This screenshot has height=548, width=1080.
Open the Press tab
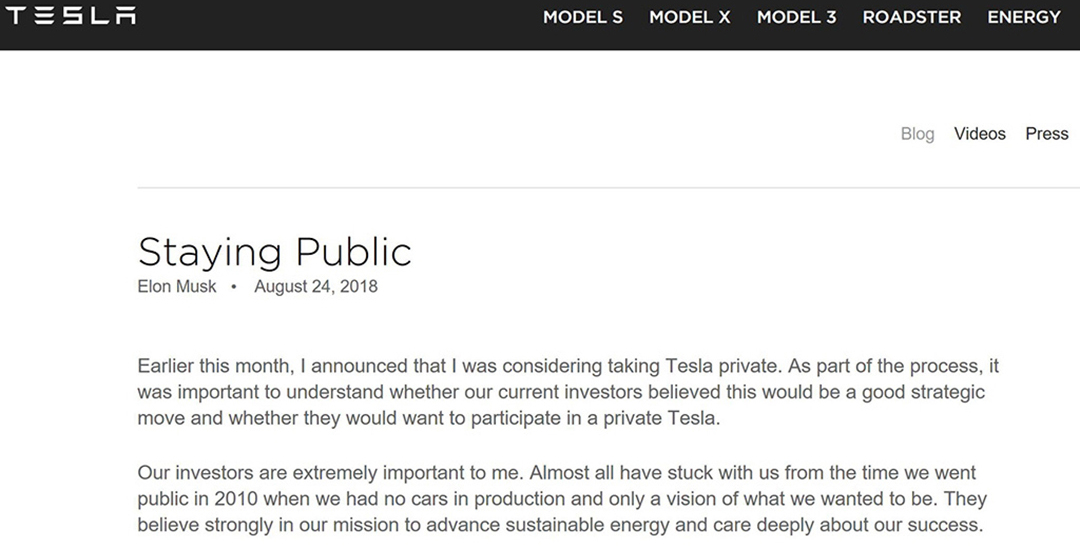pyautogui.click(x=1046, y=134)
